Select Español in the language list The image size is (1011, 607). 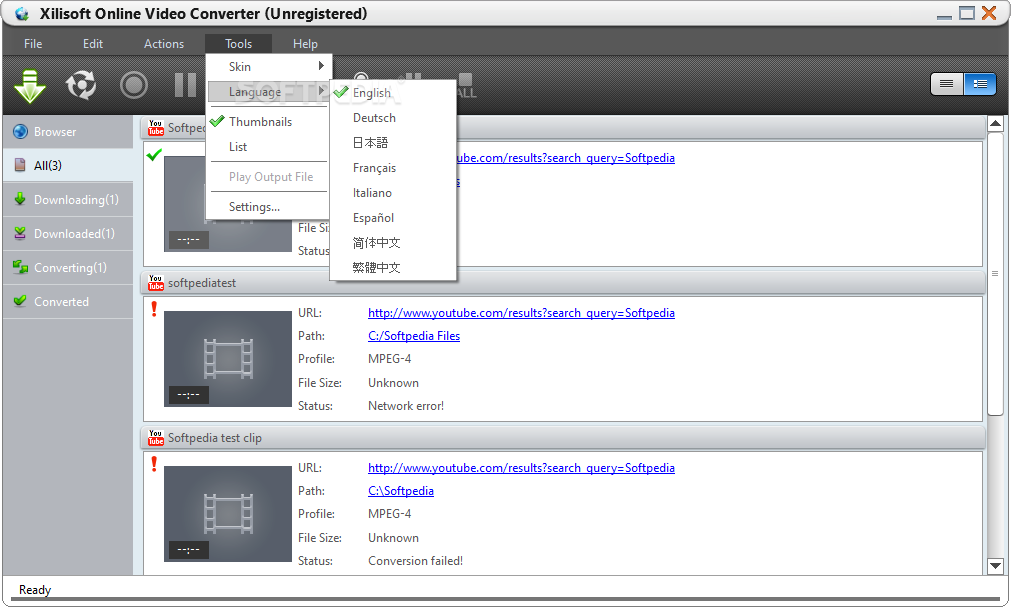(x=393, y=218)
